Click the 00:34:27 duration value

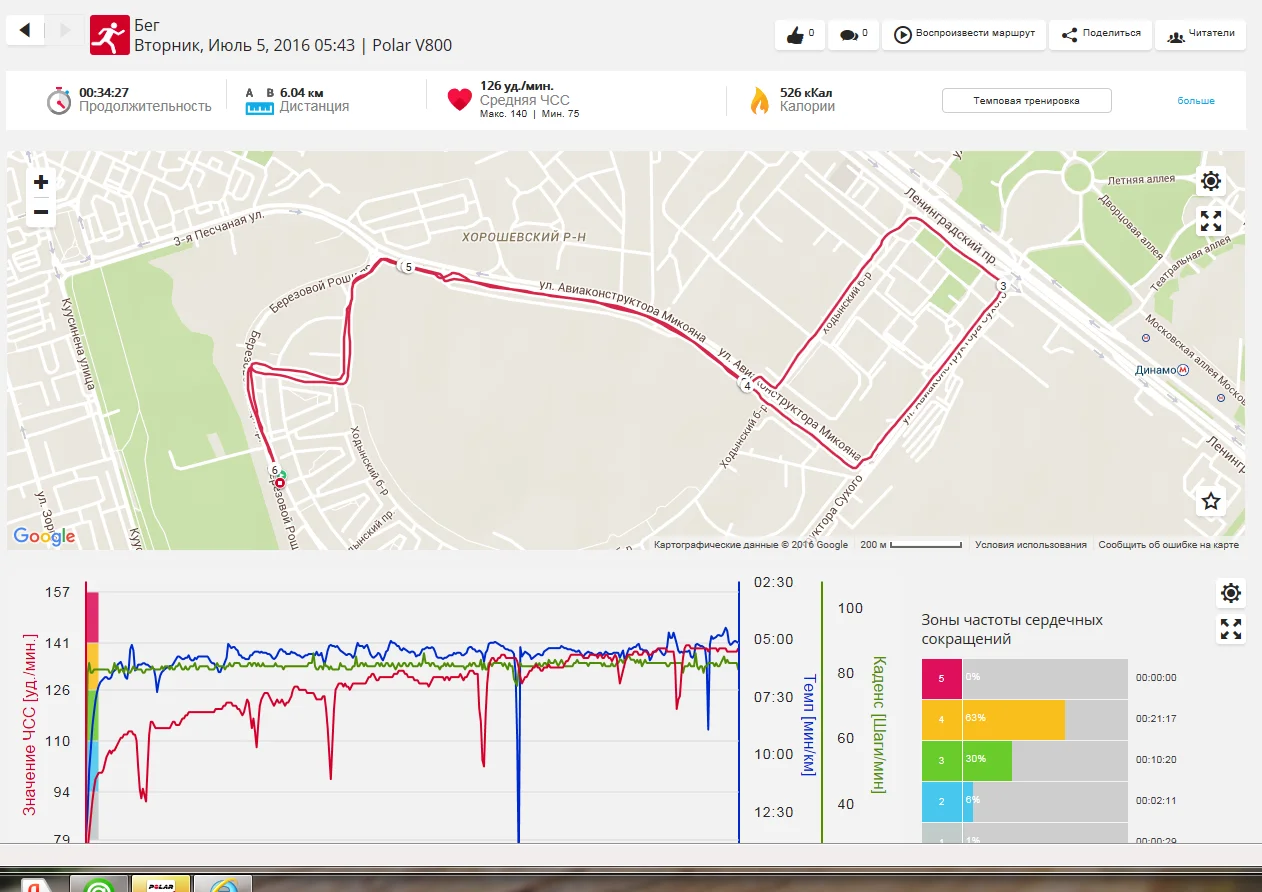pyautogui.click(x=104, y=92)
